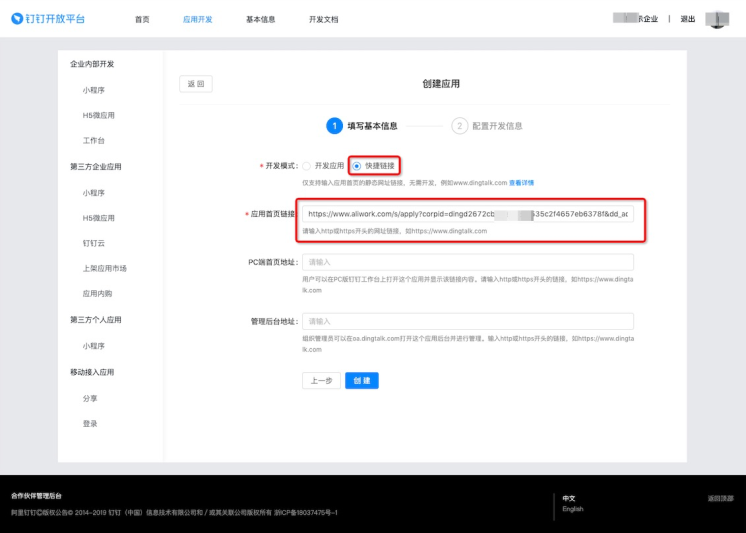Viewport: 746px width, 533px height.
Task: Click the 第三方个人应用 sidebar heading
Action: 96,320
